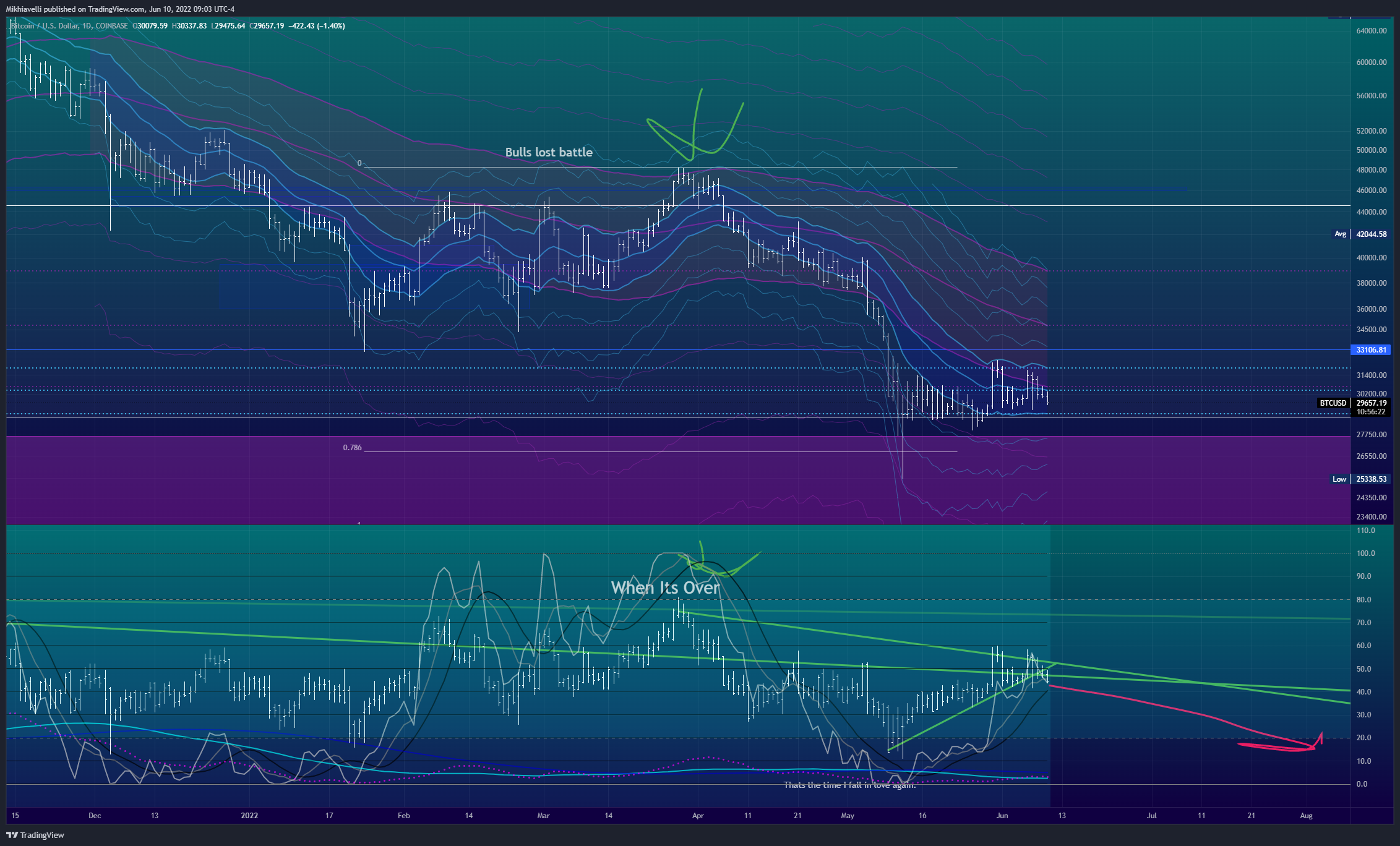
Task: Click the high value H30337.83
Action: [189, 26]
